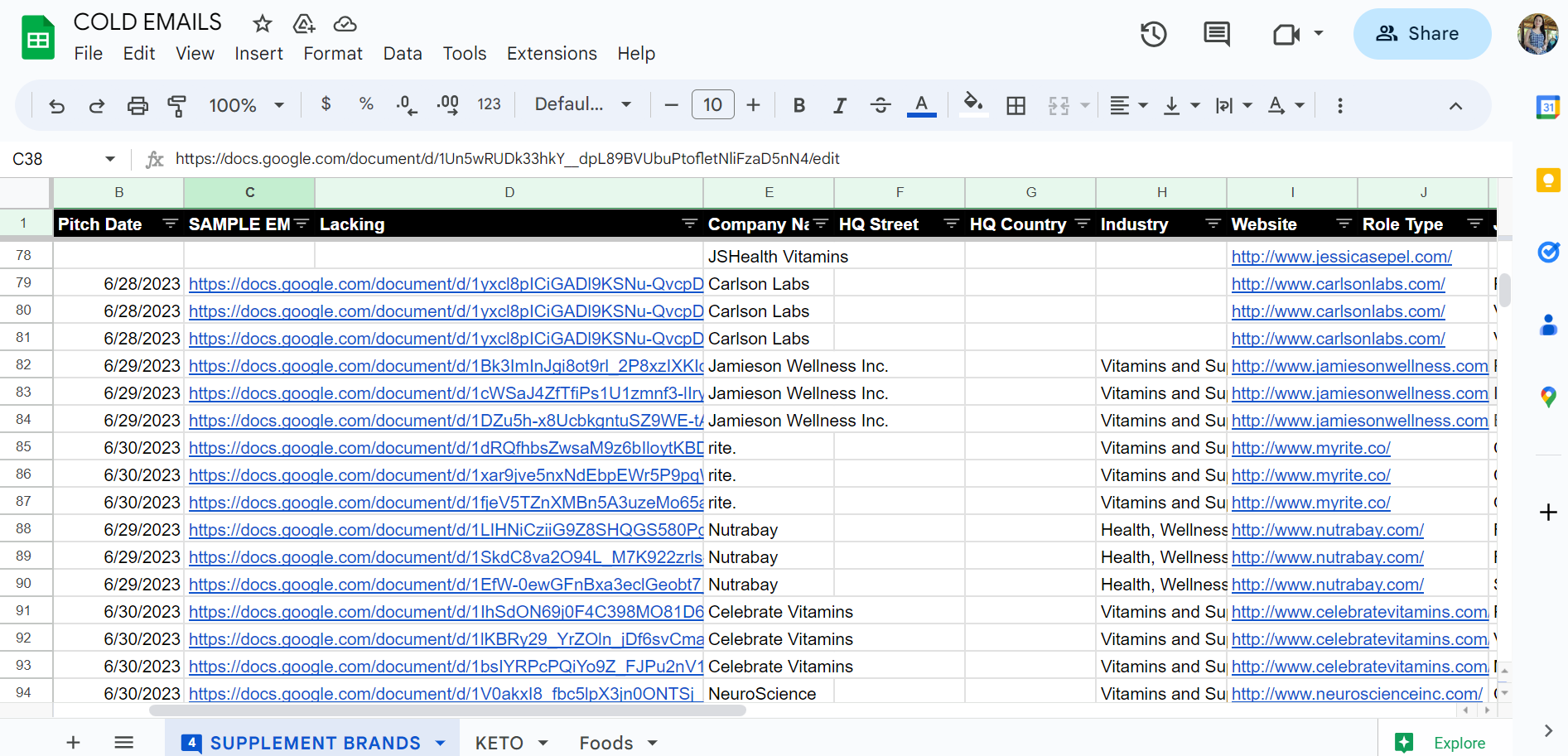This screenshot has width=1568, height=756.
Task: Toggle the Industry column filter
Action: (x=1213, y=224)
